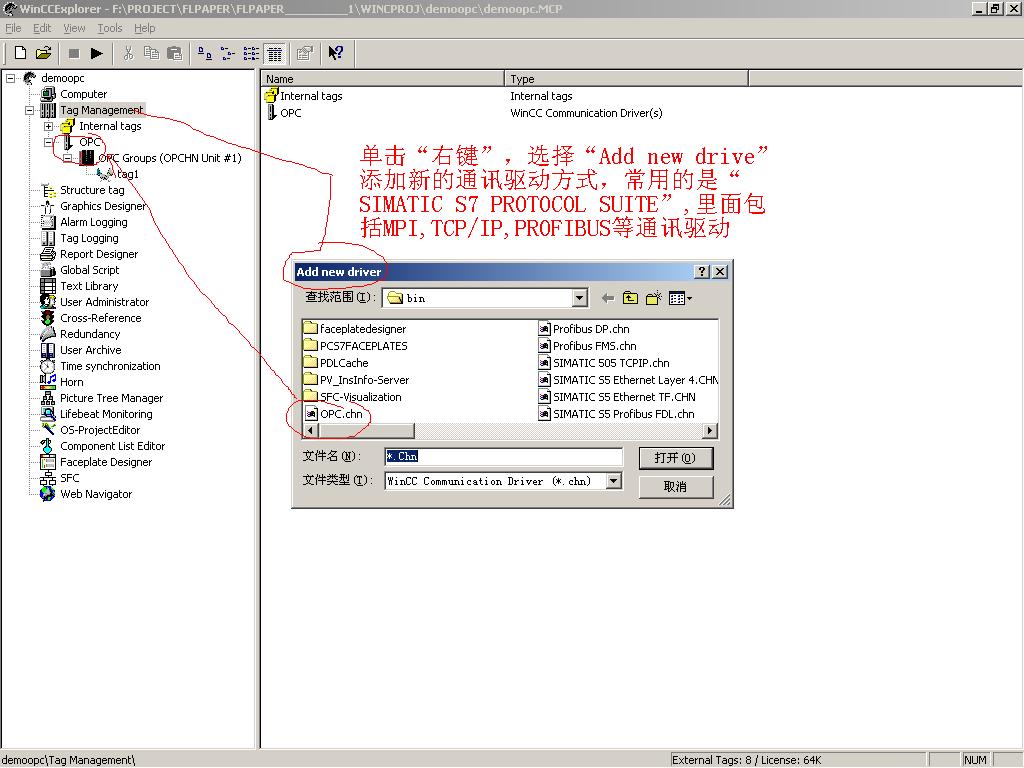Select SFC editor item

point(69,478)
